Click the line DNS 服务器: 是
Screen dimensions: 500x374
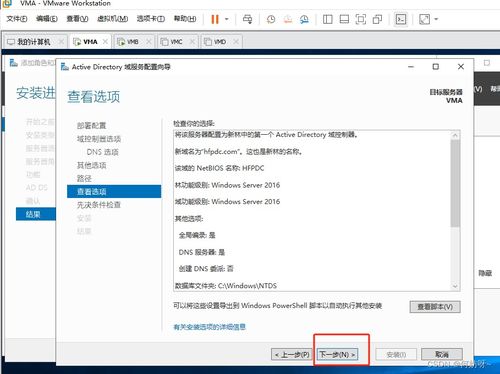(x=202, y=252)
